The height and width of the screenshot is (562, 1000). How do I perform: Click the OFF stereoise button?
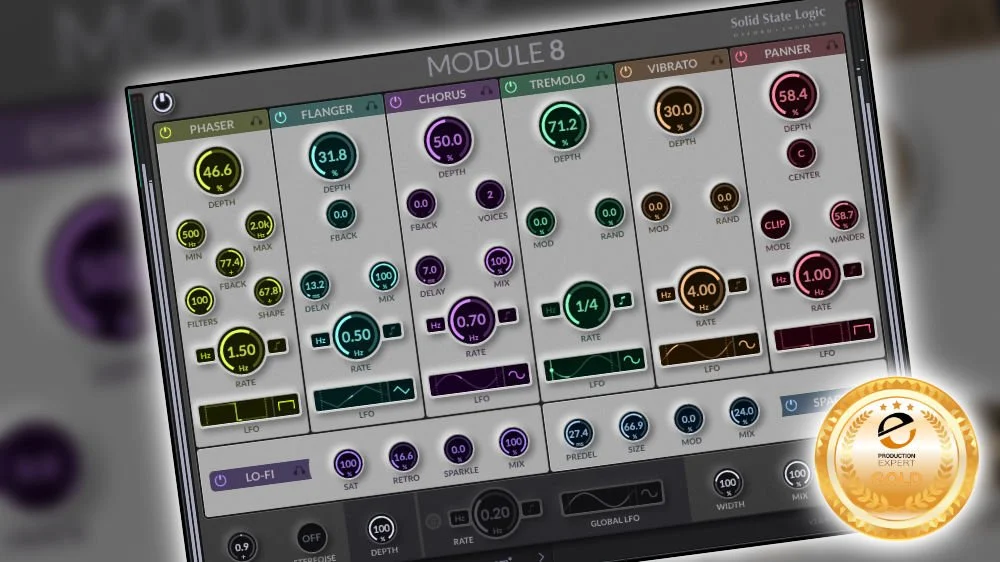311,538
